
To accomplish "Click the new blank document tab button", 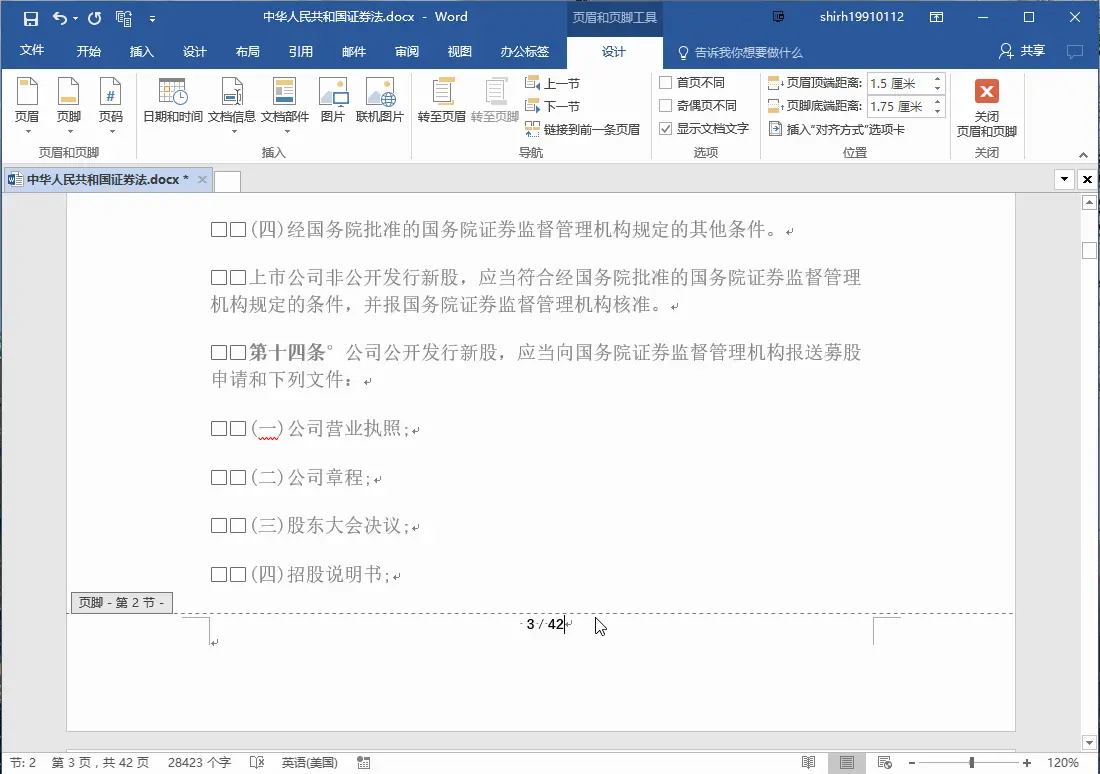I will click(227, 181).
